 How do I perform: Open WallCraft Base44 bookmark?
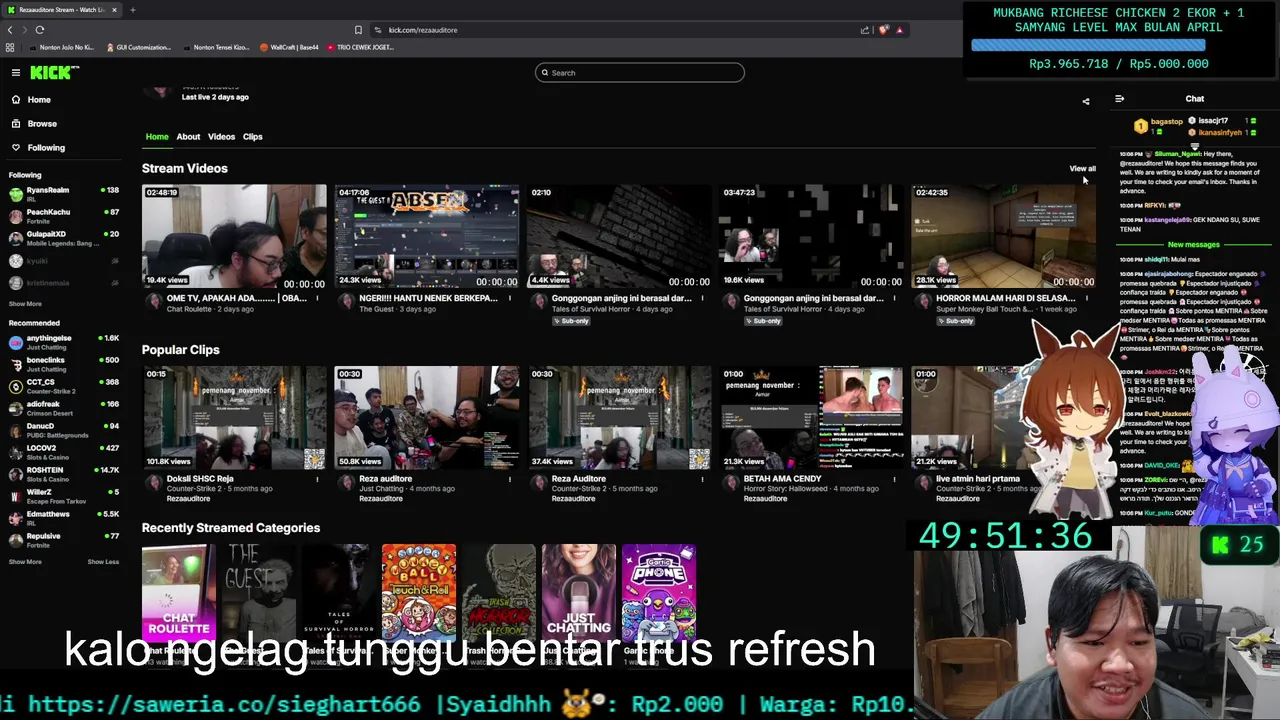click(289, 47)
